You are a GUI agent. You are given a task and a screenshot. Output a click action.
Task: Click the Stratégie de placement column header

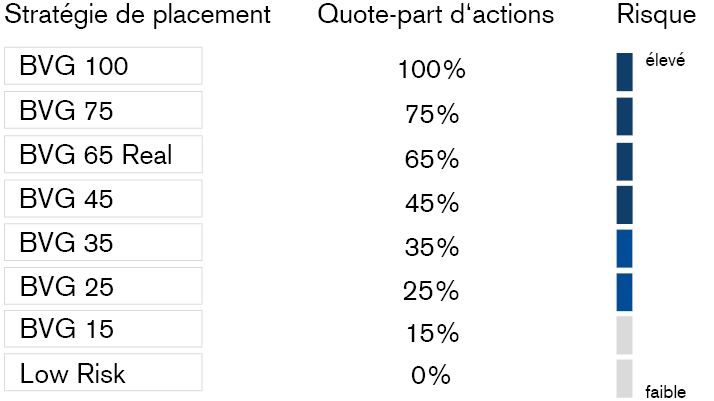click(139, 15)
